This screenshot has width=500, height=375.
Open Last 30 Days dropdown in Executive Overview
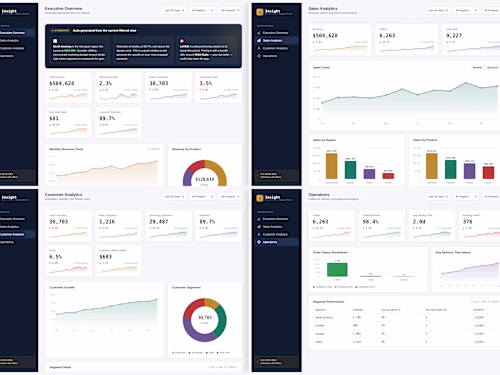click(174, 10)
